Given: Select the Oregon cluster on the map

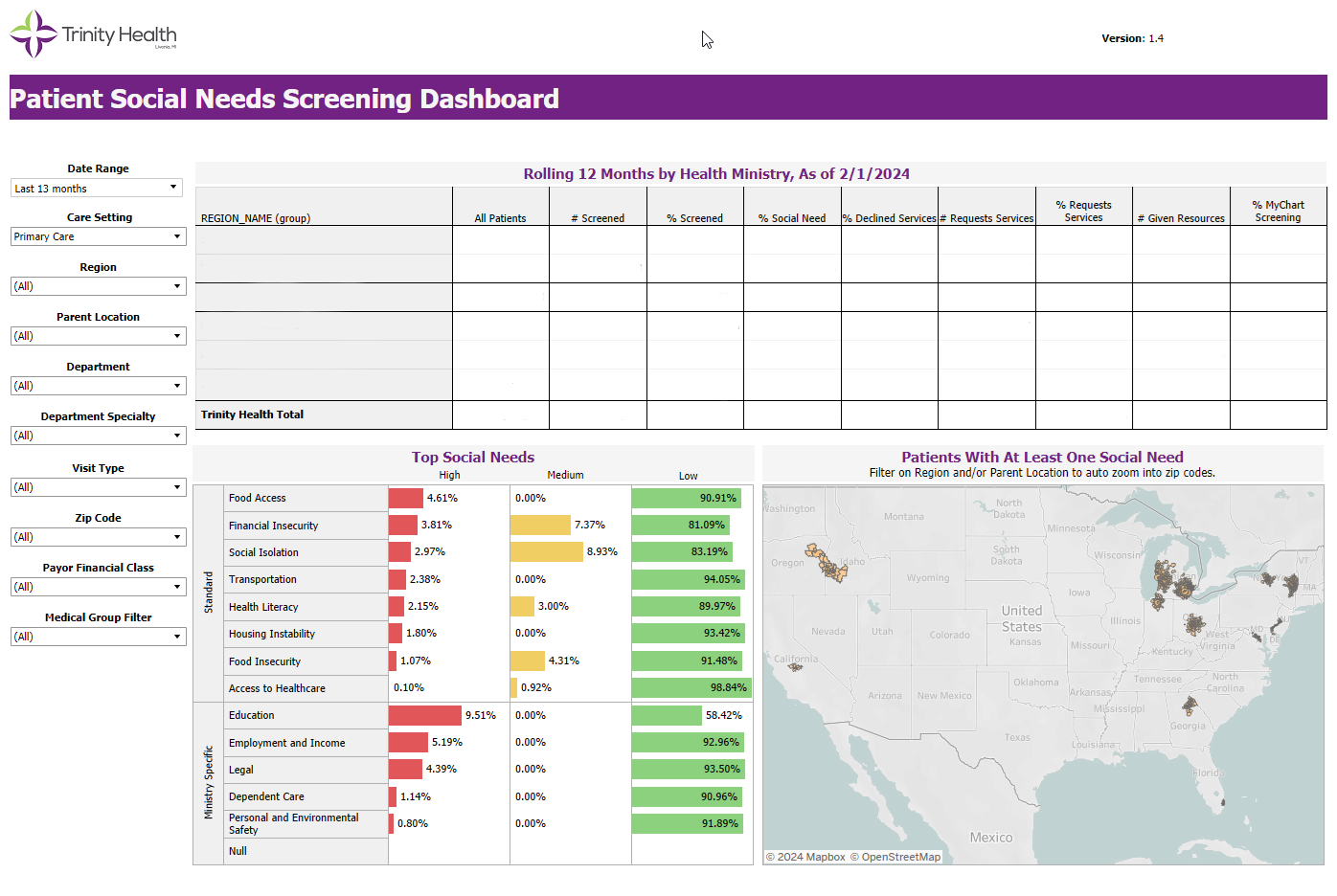Looking at the screenshot, I should click(827, 564).
